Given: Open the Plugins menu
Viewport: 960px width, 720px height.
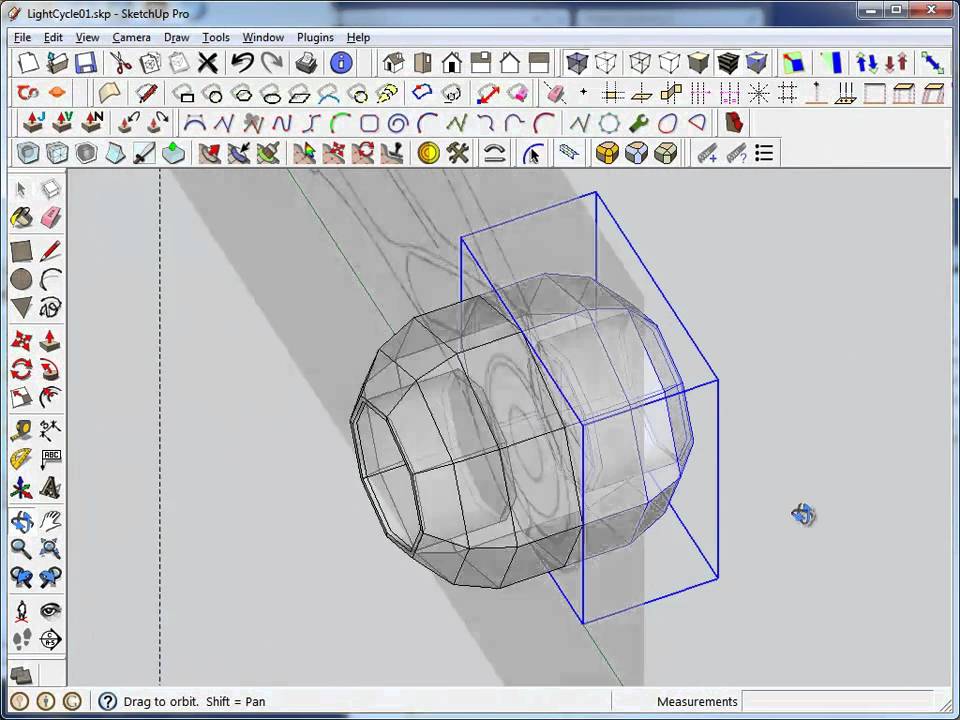Looking at the screenshot, I should 315,37.
